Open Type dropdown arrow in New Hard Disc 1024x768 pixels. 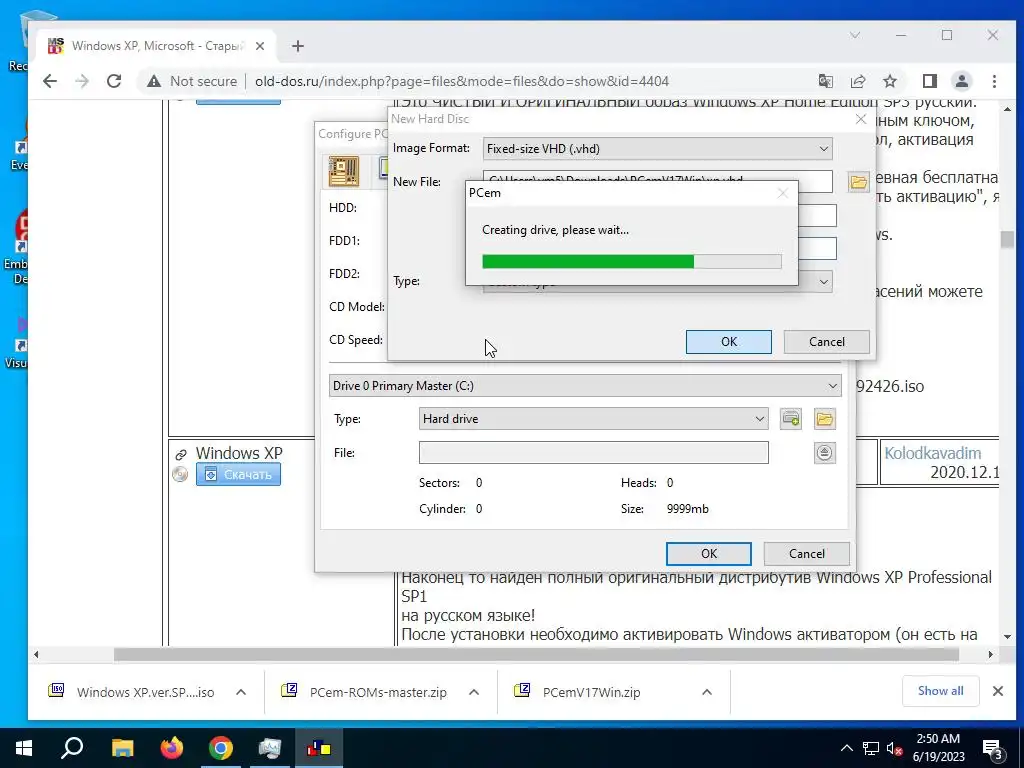click(824, 281)
